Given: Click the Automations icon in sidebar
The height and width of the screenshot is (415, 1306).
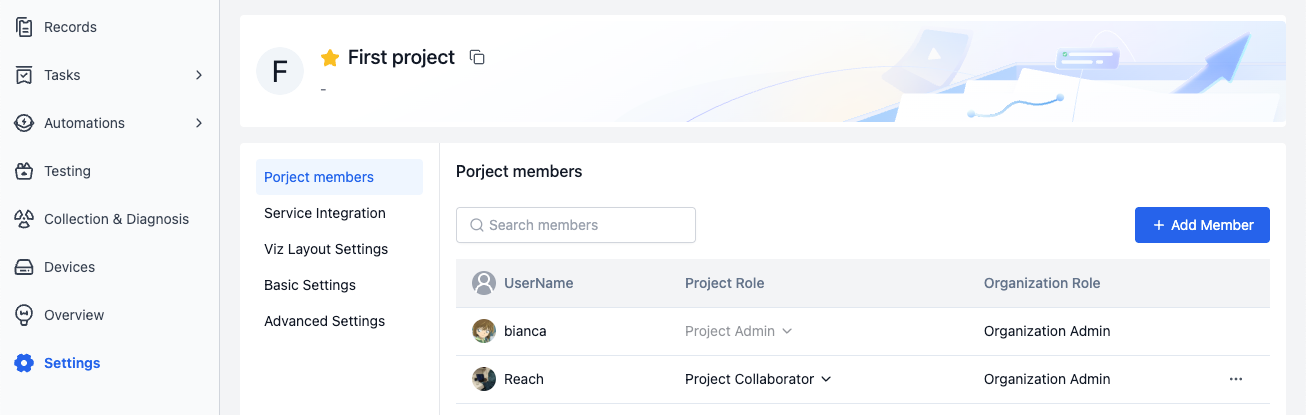Looking at the screenshot, I should (x=24, y=123).
